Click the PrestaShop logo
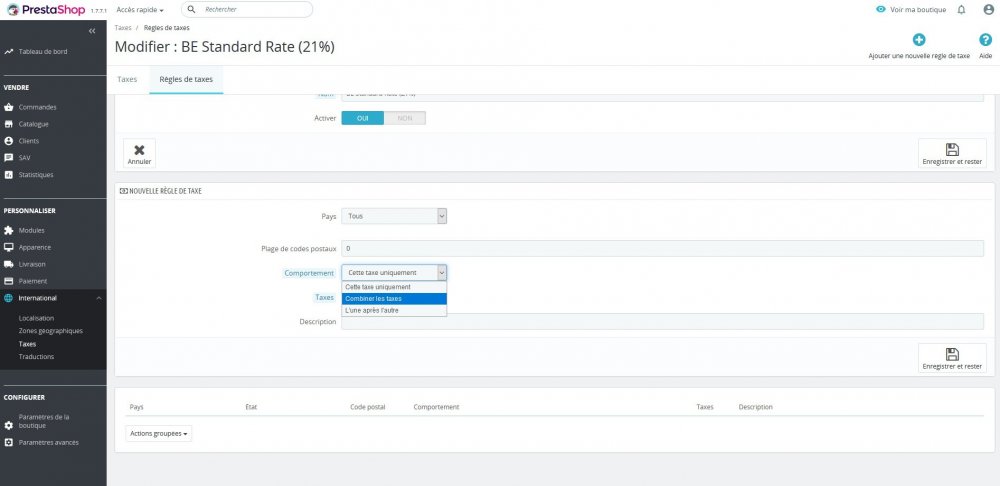Screen dimensions: 1000x486 pos(46,10)
